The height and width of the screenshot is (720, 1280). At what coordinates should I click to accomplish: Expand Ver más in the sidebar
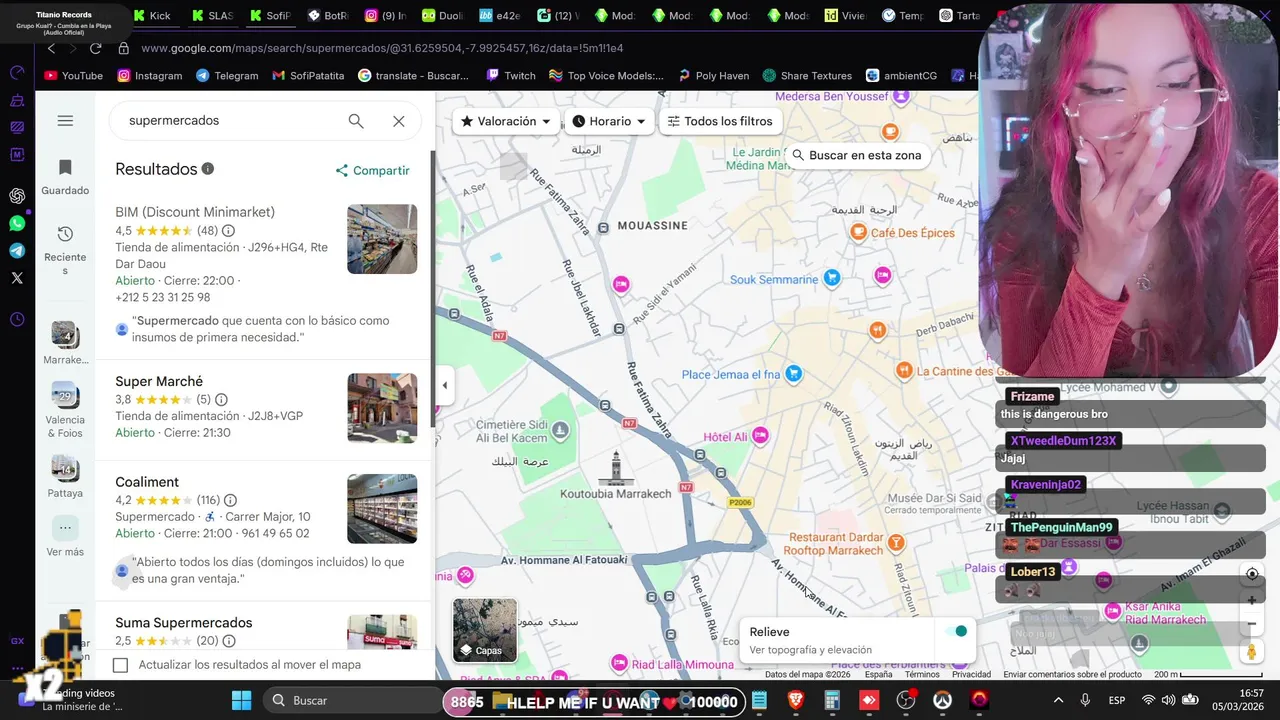tap(65, 537)
